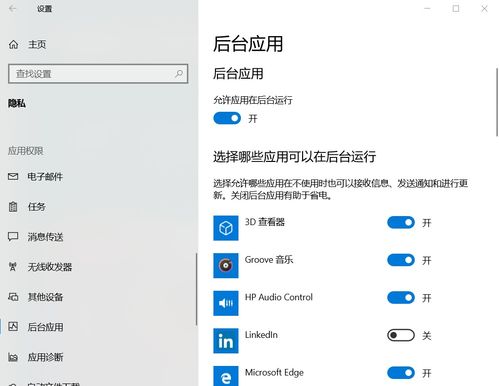Image resolution: width=499 pixels, height=386 pixels.
Task: Click the 隐私 category heading
Action: click(17, 103)
